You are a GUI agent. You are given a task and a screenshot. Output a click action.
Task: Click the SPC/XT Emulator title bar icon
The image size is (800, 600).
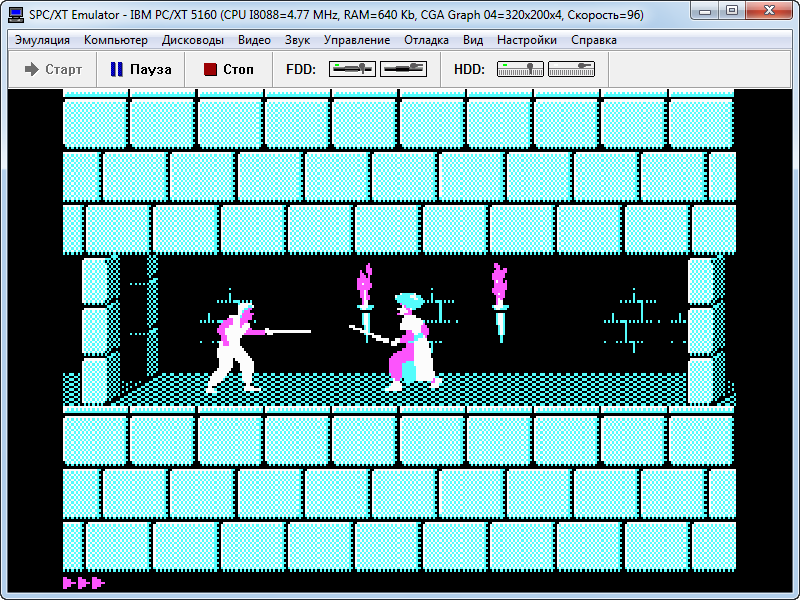(x=15, y=11)
